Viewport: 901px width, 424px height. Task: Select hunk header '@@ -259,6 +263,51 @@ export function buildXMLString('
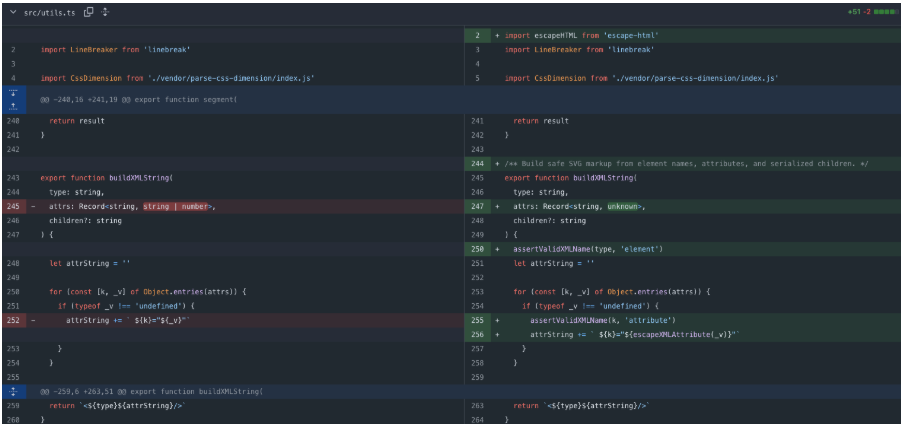(151, 391)
